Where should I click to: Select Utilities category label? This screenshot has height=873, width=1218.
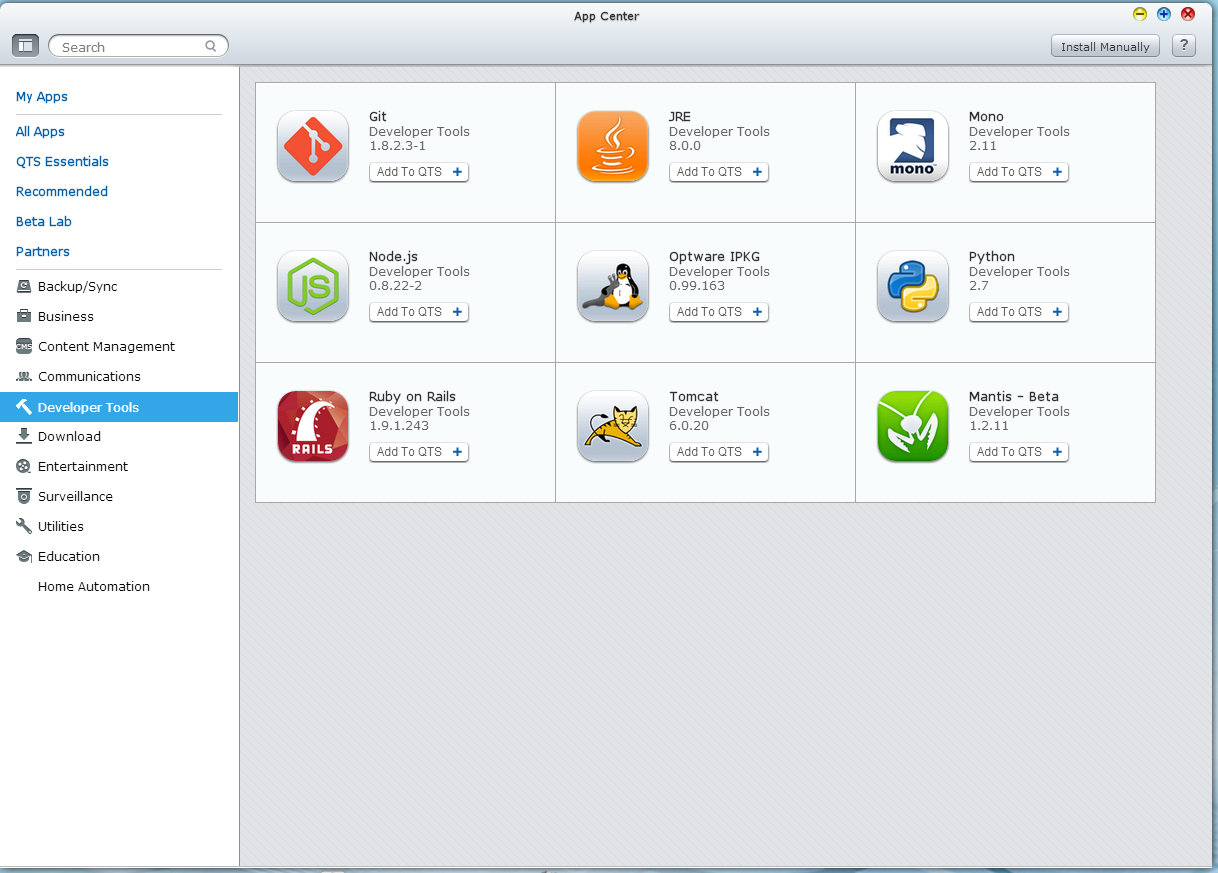click(61, 526)
